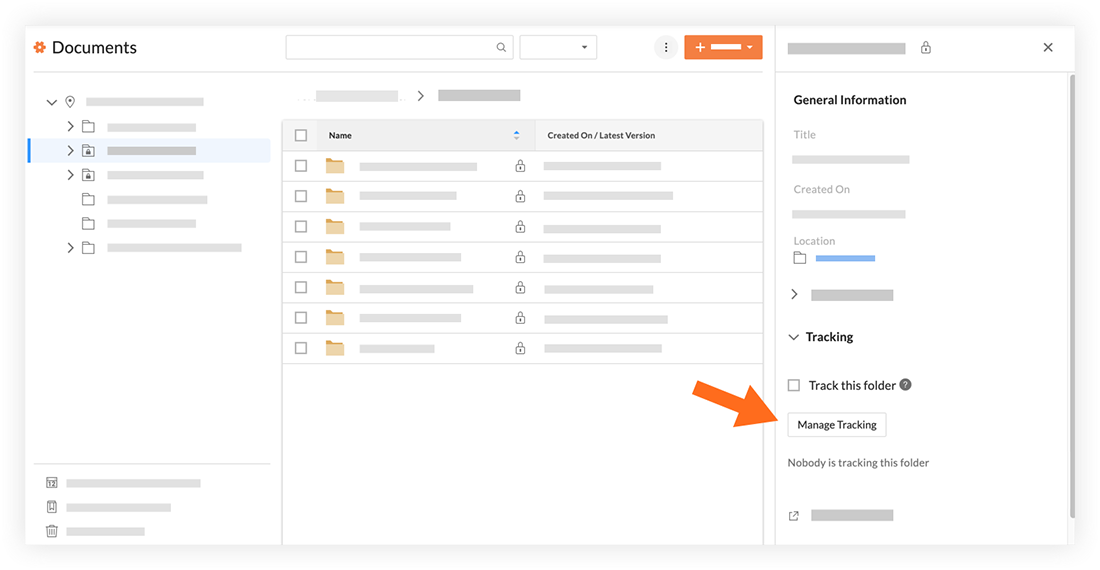The width and height of the screenshot is (1100, 570).
Task: Collapse the root location tree node
Action: [51, 102]
